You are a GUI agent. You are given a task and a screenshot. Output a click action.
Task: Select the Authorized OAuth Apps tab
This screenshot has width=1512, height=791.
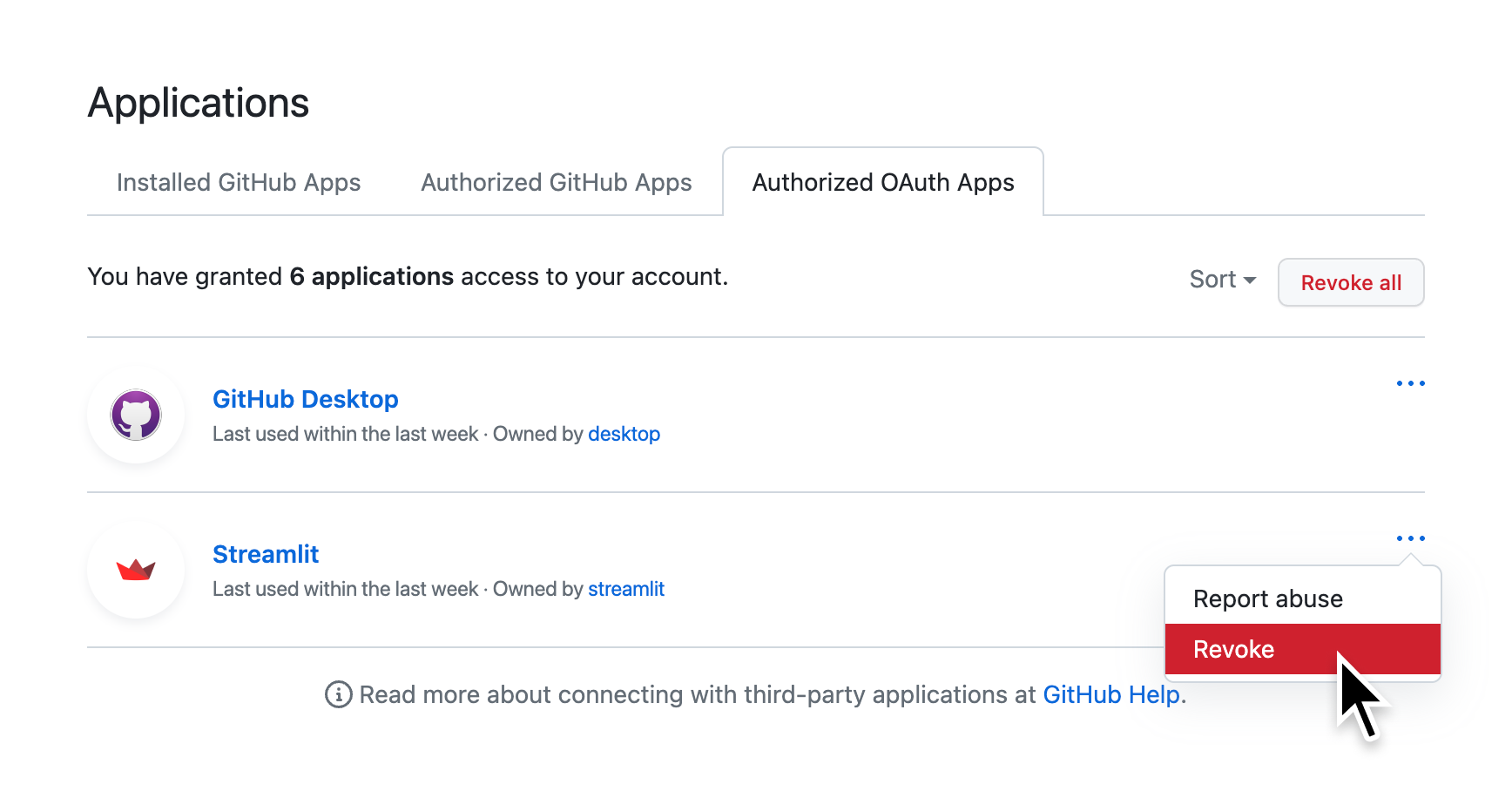pyautogui.click(x=882, y=182)
